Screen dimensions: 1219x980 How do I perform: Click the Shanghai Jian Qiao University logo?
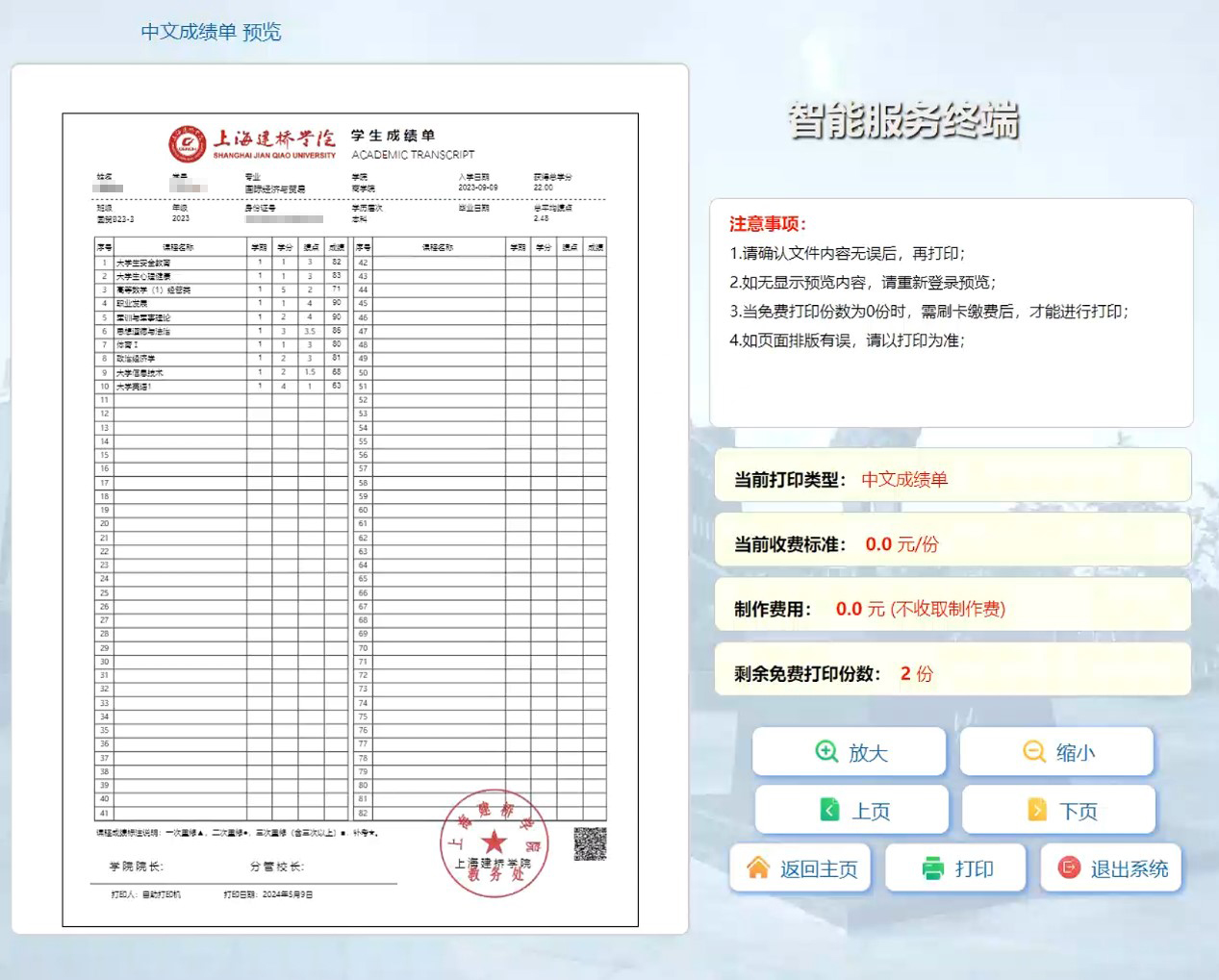pyautogui.click(x=188, y=144)
